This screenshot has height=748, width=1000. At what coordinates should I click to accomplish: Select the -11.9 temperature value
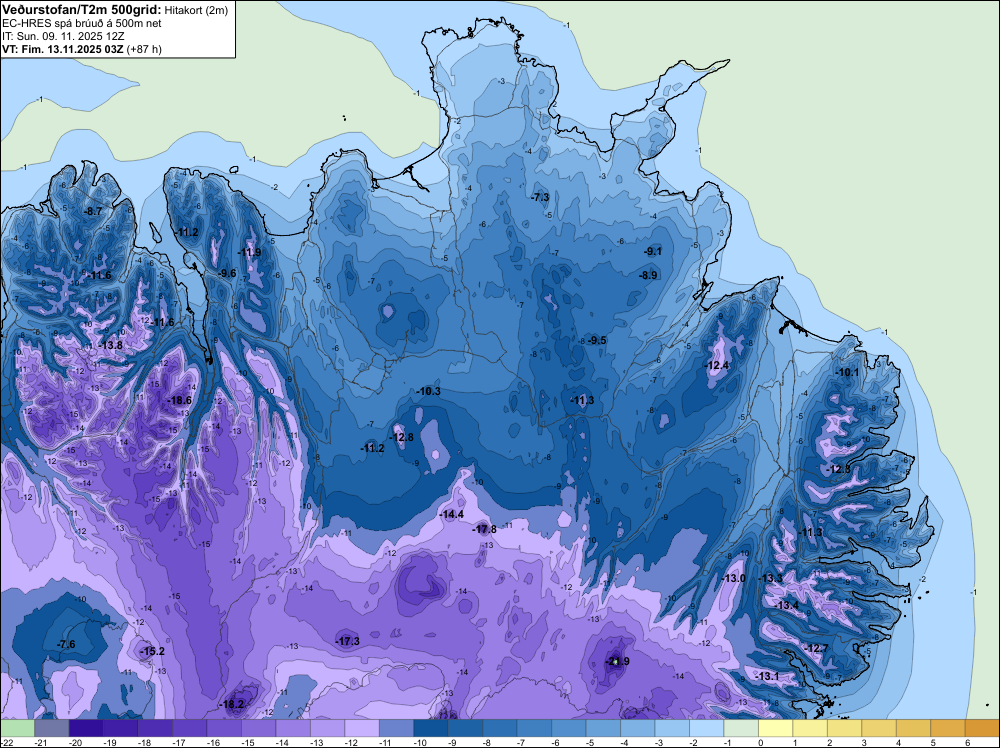click(249, 253)
